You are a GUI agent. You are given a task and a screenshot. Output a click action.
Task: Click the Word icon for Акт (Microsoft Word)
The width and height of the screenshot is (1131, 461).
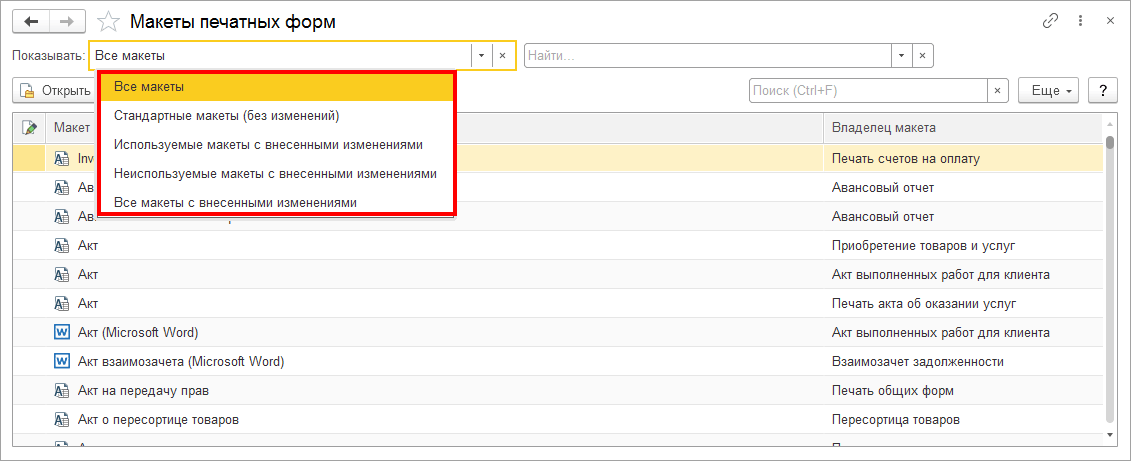pyautogui.click(x=60, y=332)
